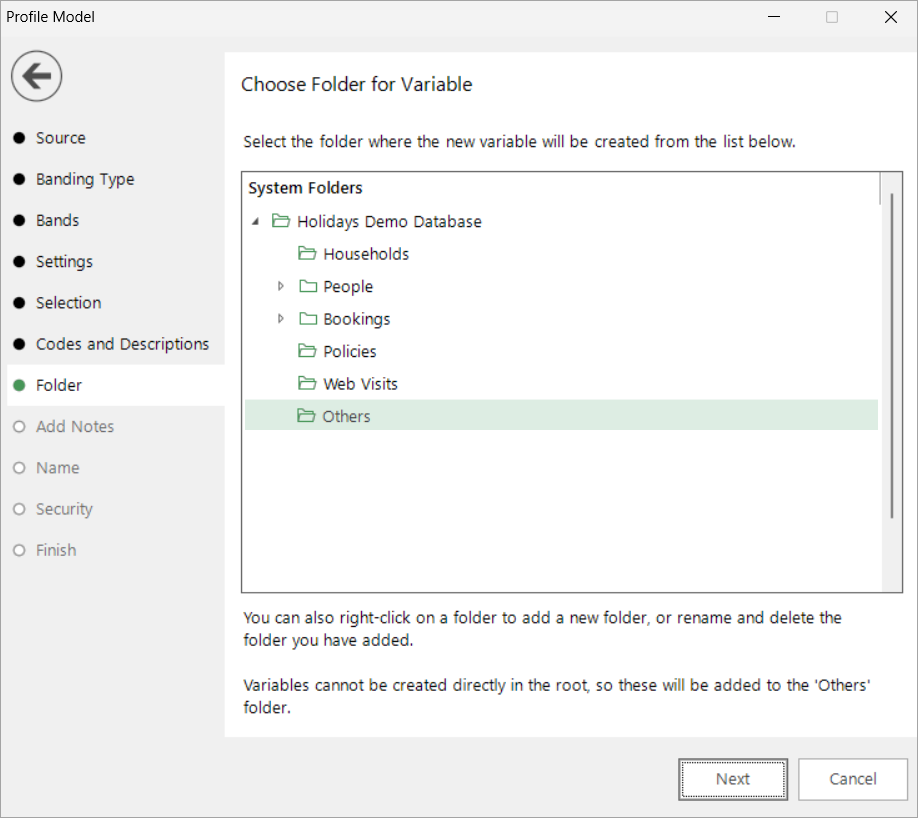Close the Profile Model window
The width and height of the screenshot is (918, 818).
click(x=890, y=17)
